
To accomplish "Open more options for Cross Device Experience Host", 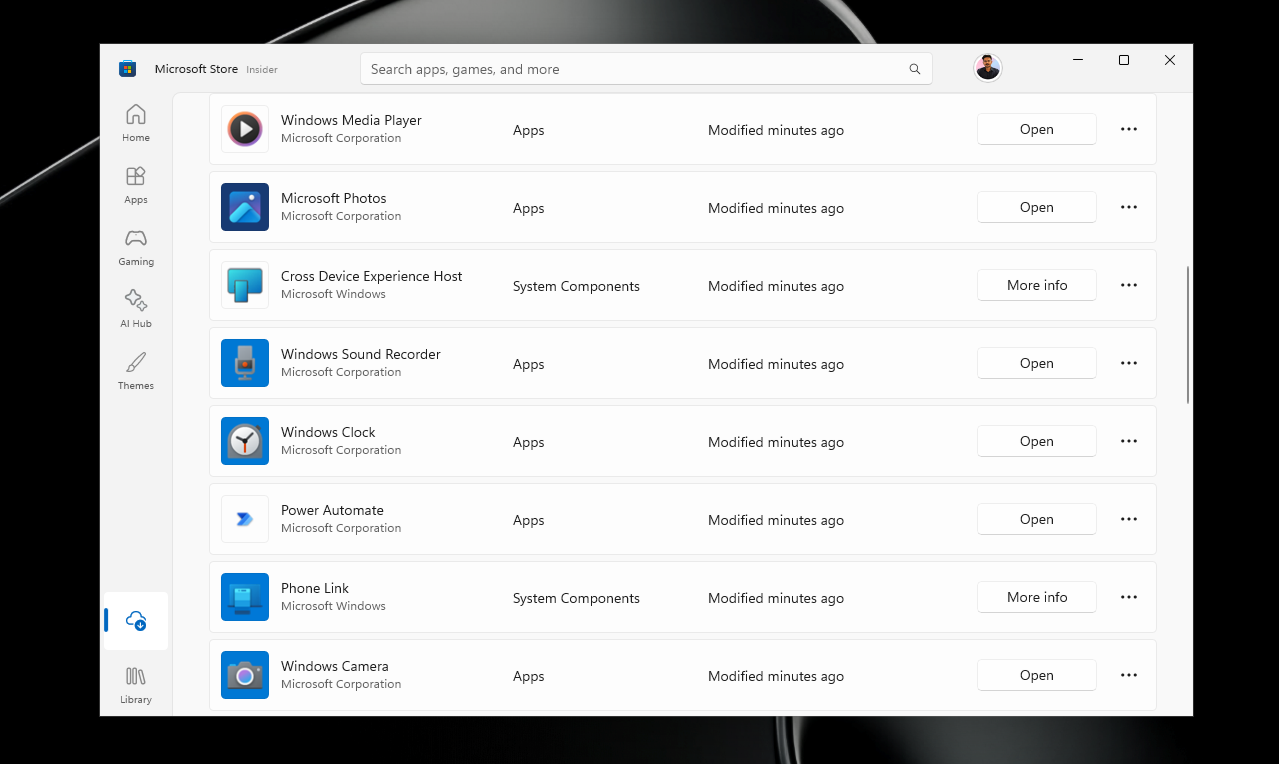I will (x=1129, y=285).
